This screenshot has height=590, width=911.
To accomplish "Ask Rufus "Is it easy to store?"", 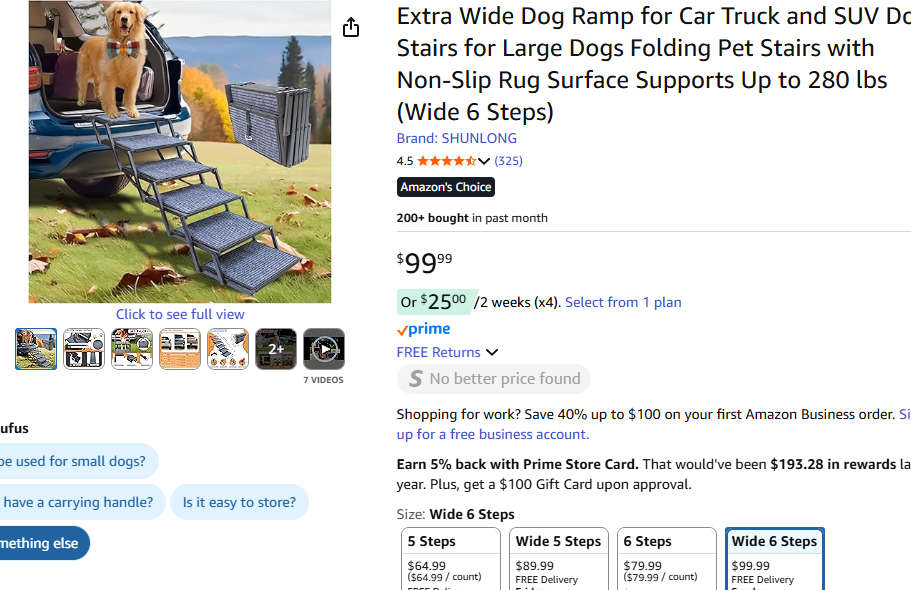I will point(239,502).
